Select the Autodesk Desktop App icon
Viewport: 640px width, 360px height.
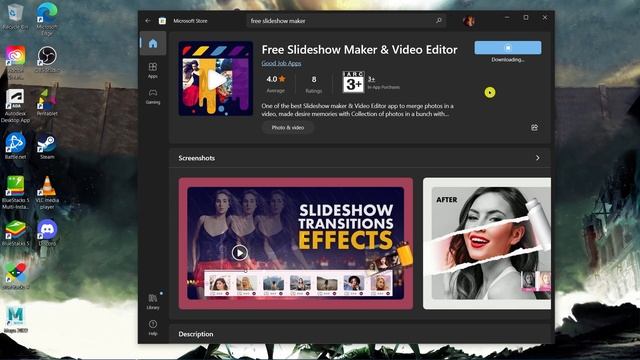(16, 106)
